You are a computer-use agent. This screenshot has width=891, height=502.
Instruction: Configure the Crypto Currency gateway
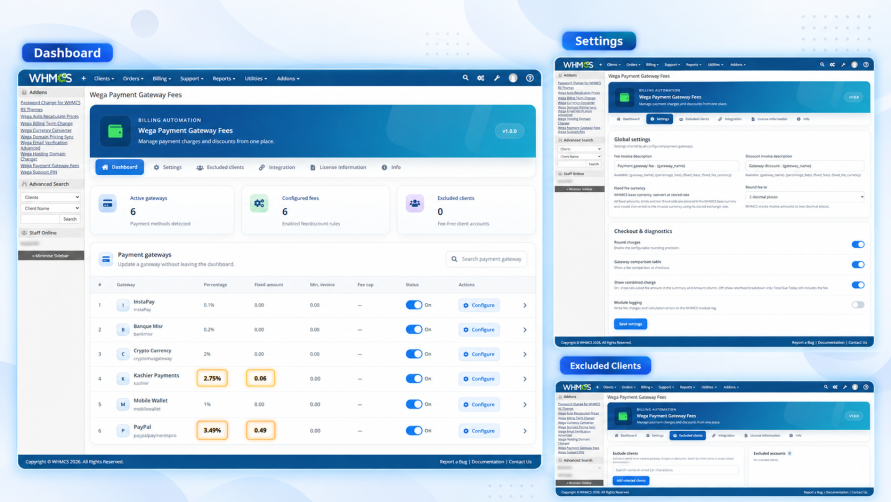tap(479, 354)
